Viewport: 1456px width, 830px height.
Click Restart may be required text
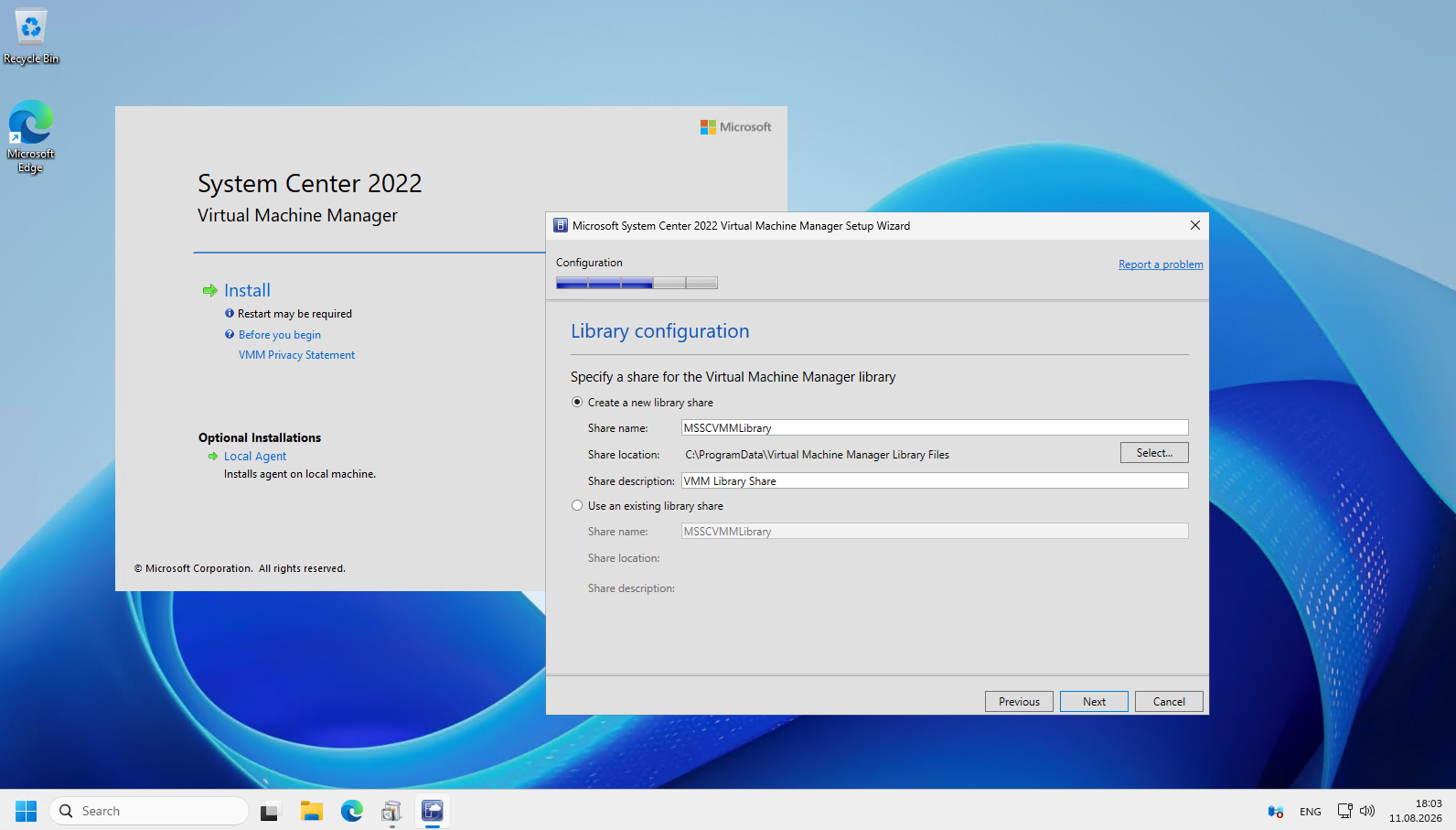point(294,314)
